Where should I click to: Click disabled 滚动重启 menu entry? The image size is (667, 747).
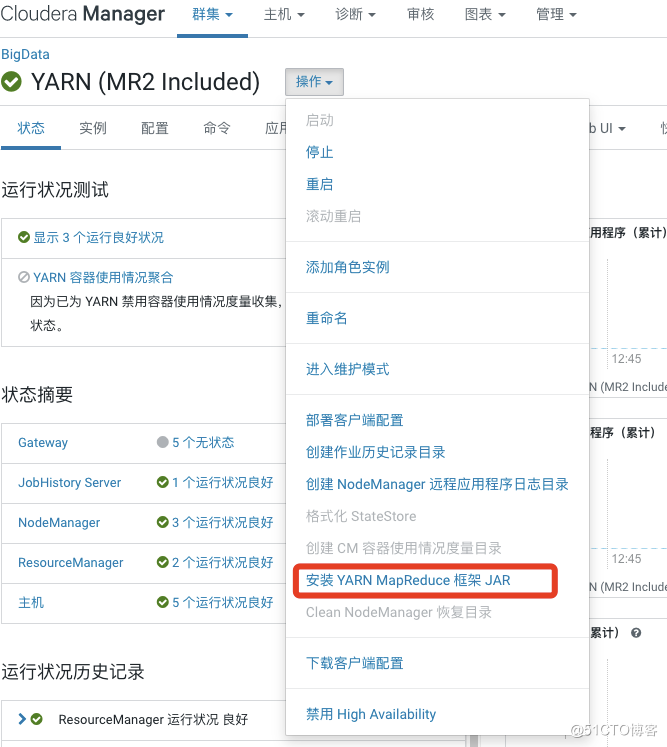click(x=333, y=216)
